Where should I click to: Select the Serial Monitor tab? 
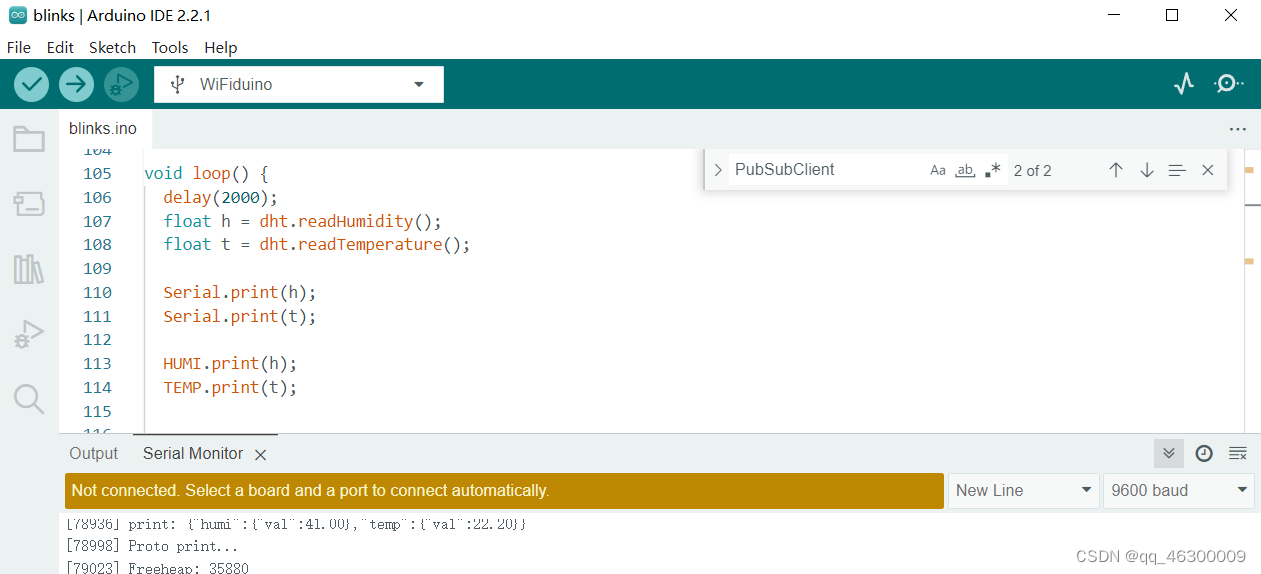[193, 454]
